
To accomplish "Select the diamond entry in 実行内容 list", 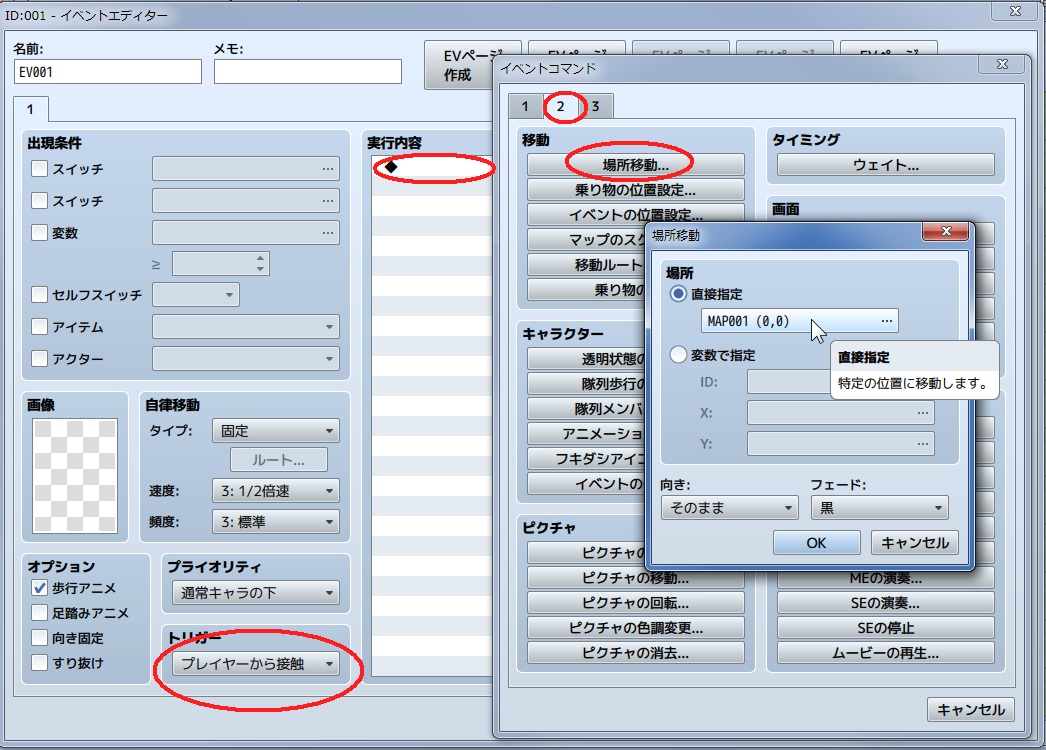I will coord(391,167).
